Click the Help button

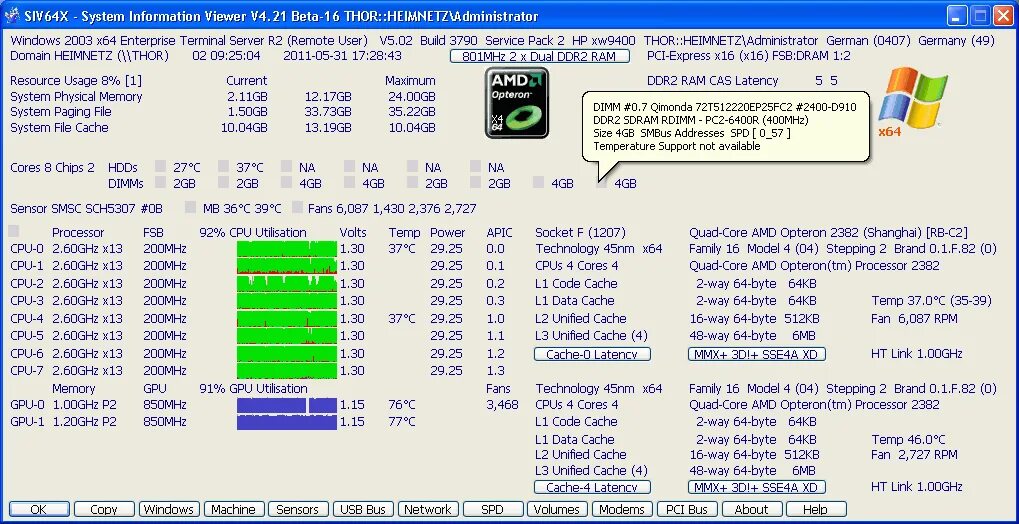tap(816, 510)
